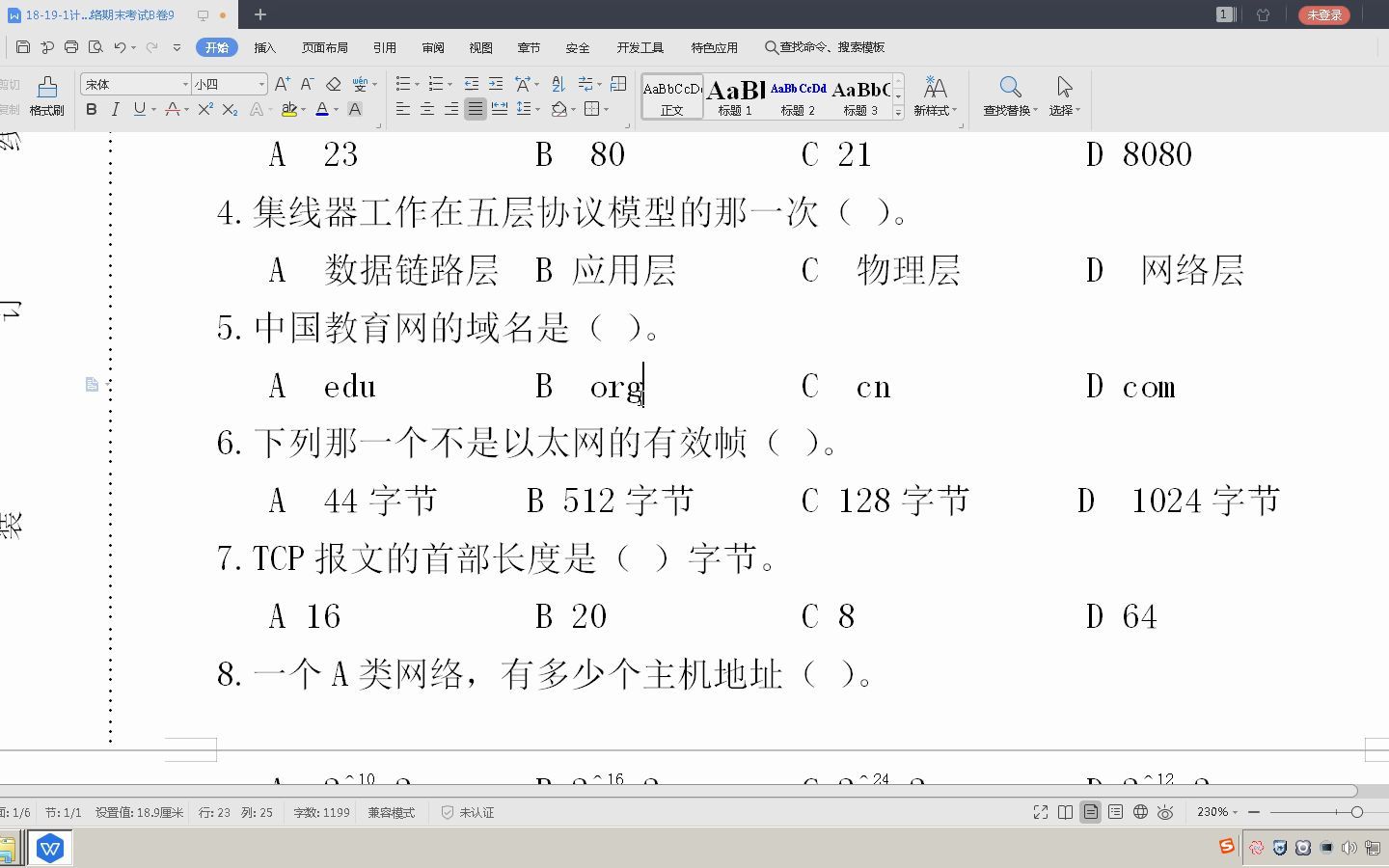Screen dimensions: 1389x868
Task: Open the 审阅 tab
Action: point(433,47)
